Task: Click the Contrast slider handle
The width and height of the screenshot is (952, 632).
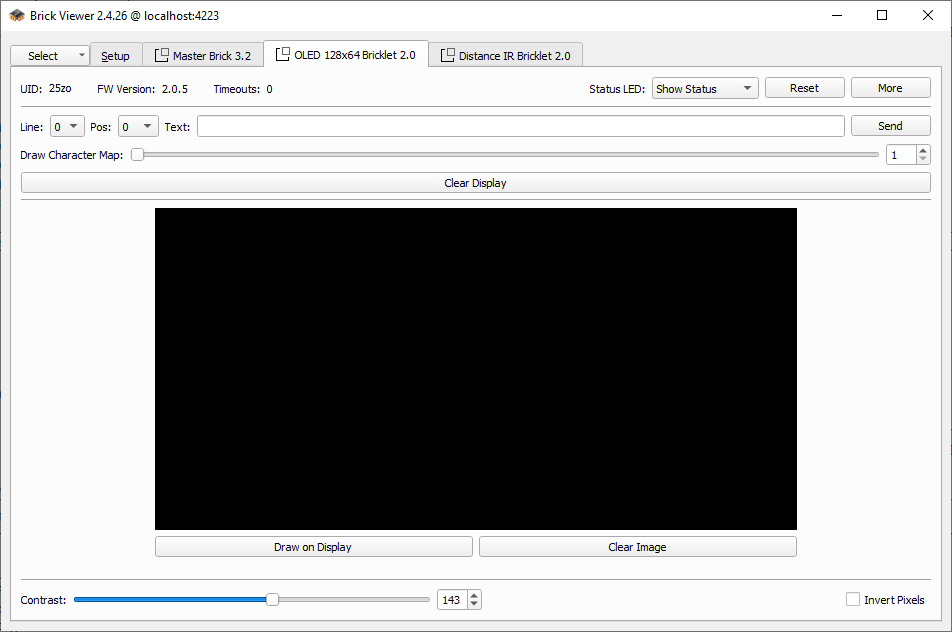Action: [x=272, y=600]
